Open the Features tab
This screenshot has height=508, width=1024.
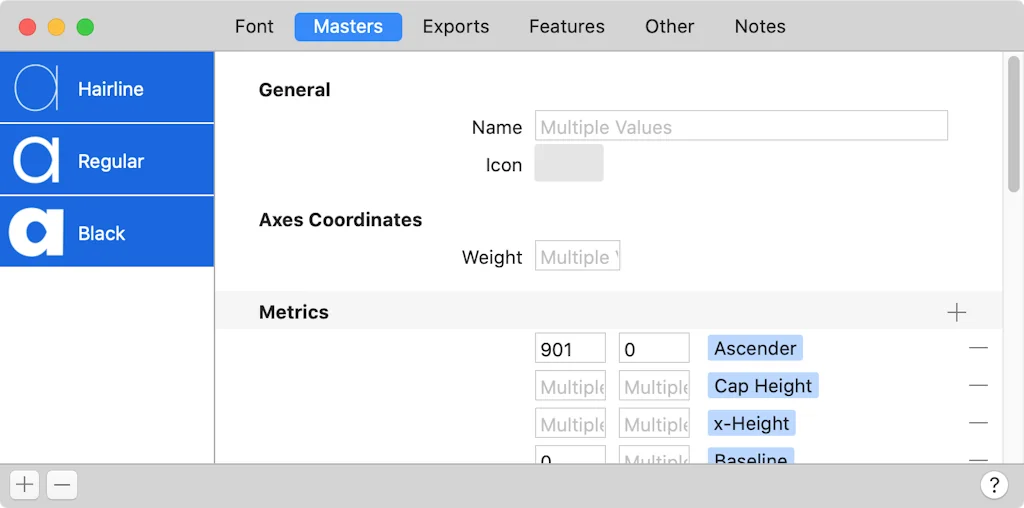567,27
